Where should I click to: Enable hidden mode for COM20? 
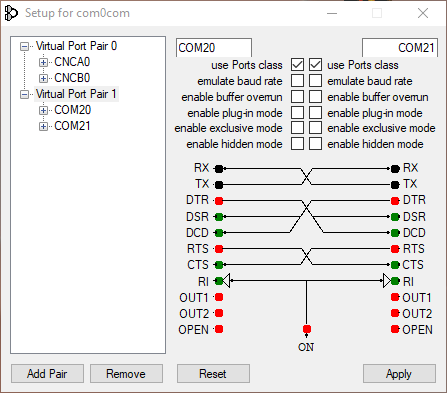click(297, 144)
